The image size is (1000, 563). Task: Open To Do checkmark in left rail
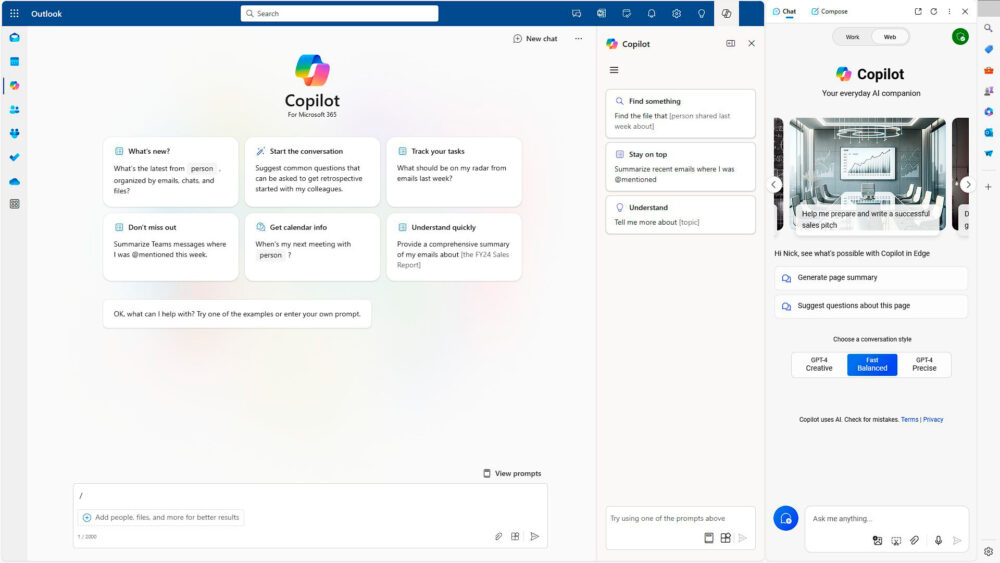[15, 157]
